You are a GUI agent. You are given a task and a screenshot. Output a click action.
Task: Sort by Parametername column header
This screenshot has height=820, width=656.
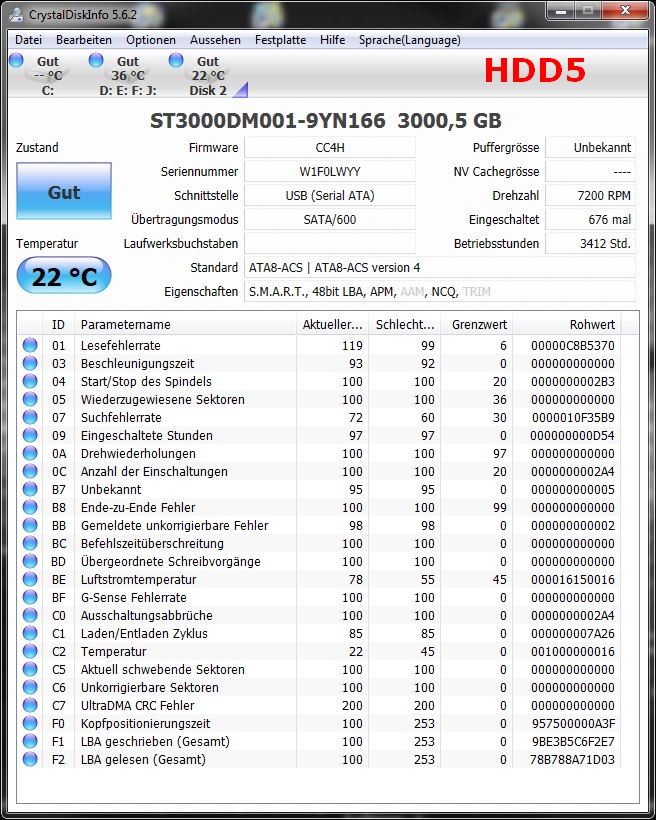click(185, 324)
